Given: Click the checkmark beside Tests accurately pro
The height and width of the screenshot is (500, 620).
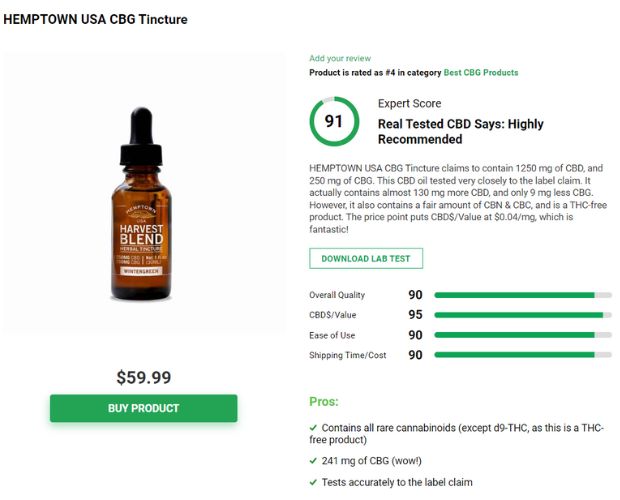Looking at the screenshot, I should 313,482.
